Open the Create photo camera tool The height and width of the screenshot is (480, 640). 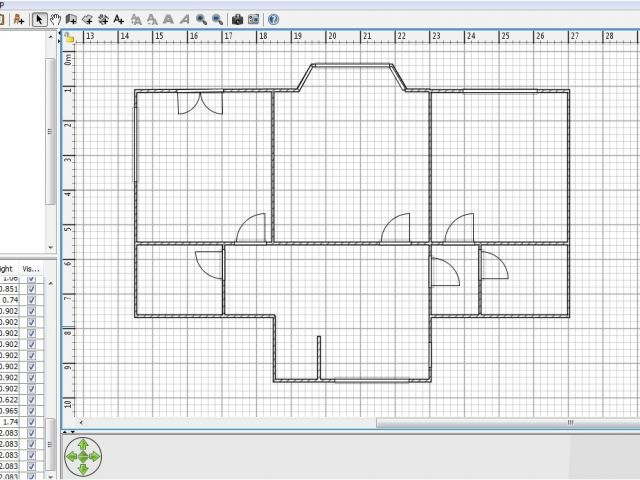237,19
